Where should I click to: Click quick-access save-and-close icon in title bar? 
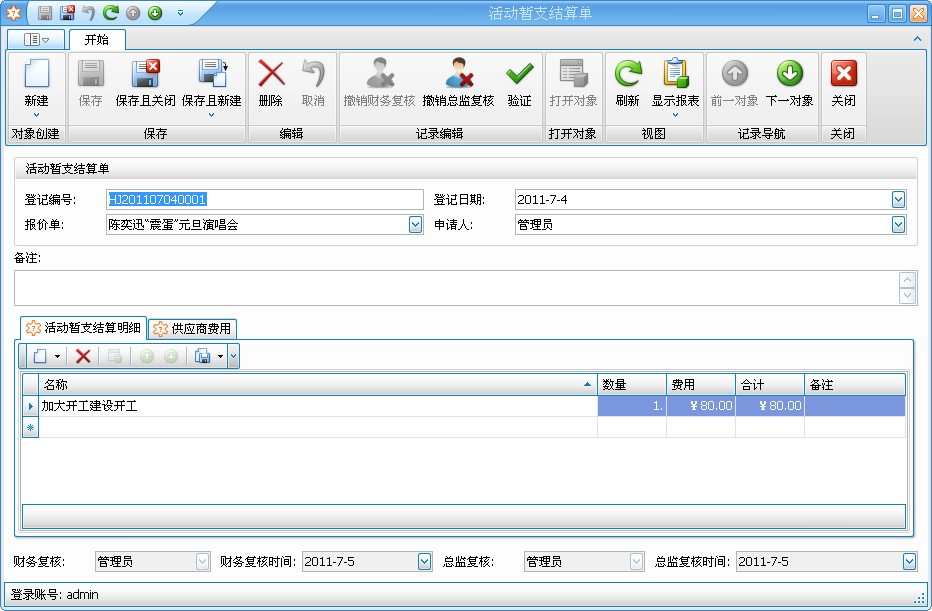pos(67,12)
